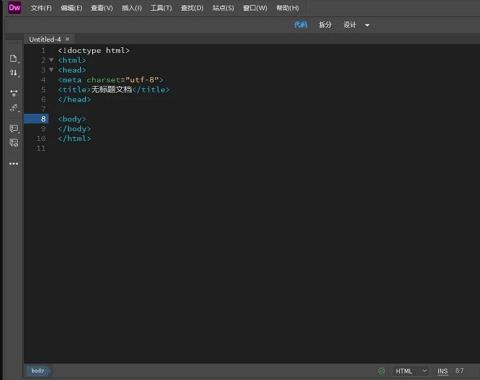Click the 无标题文档 title text
This screenshot has width=480, height=380.
coord(112,89)
